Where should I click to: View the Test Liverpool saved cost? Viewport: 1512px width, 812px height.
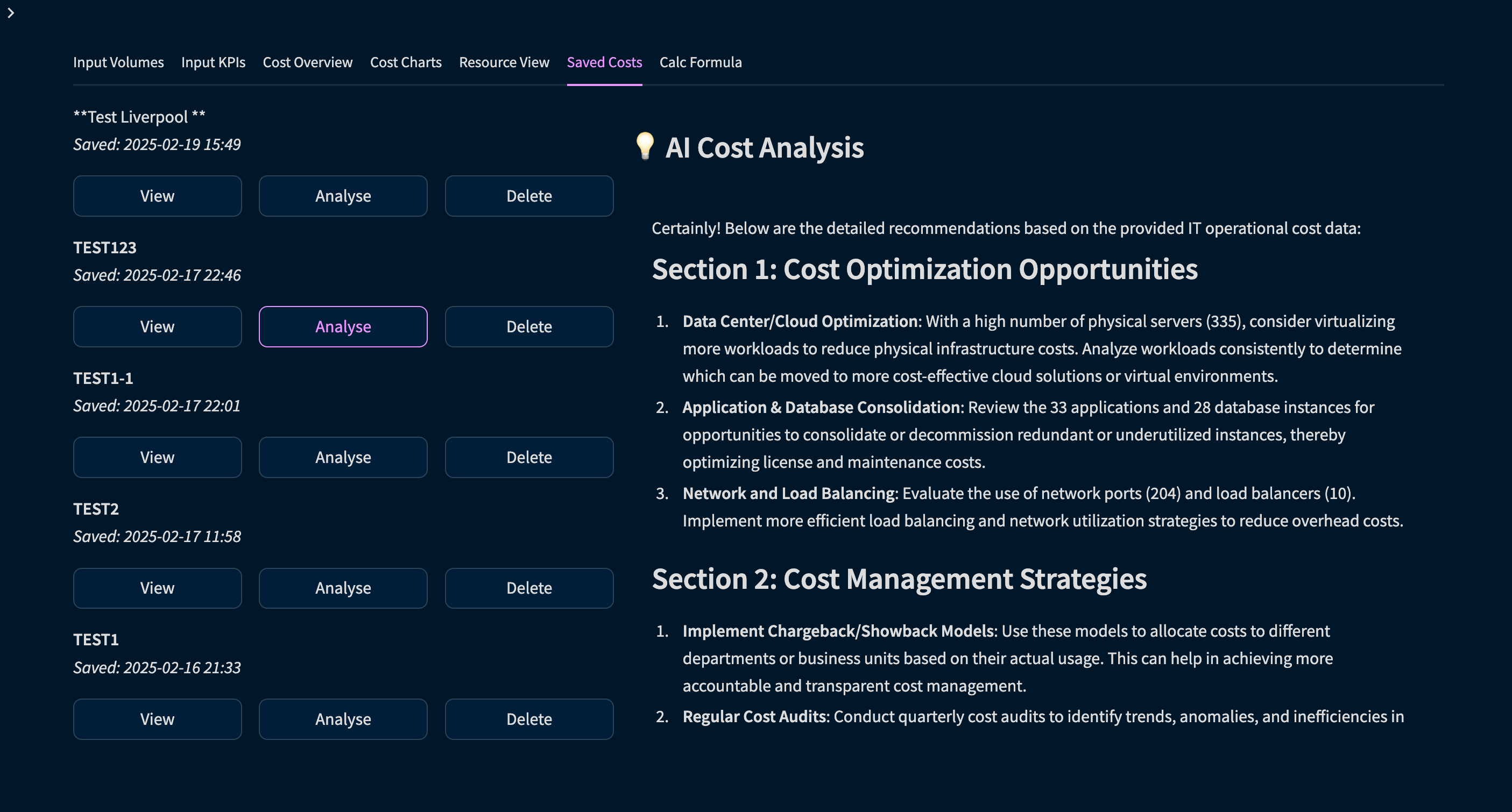157,196
